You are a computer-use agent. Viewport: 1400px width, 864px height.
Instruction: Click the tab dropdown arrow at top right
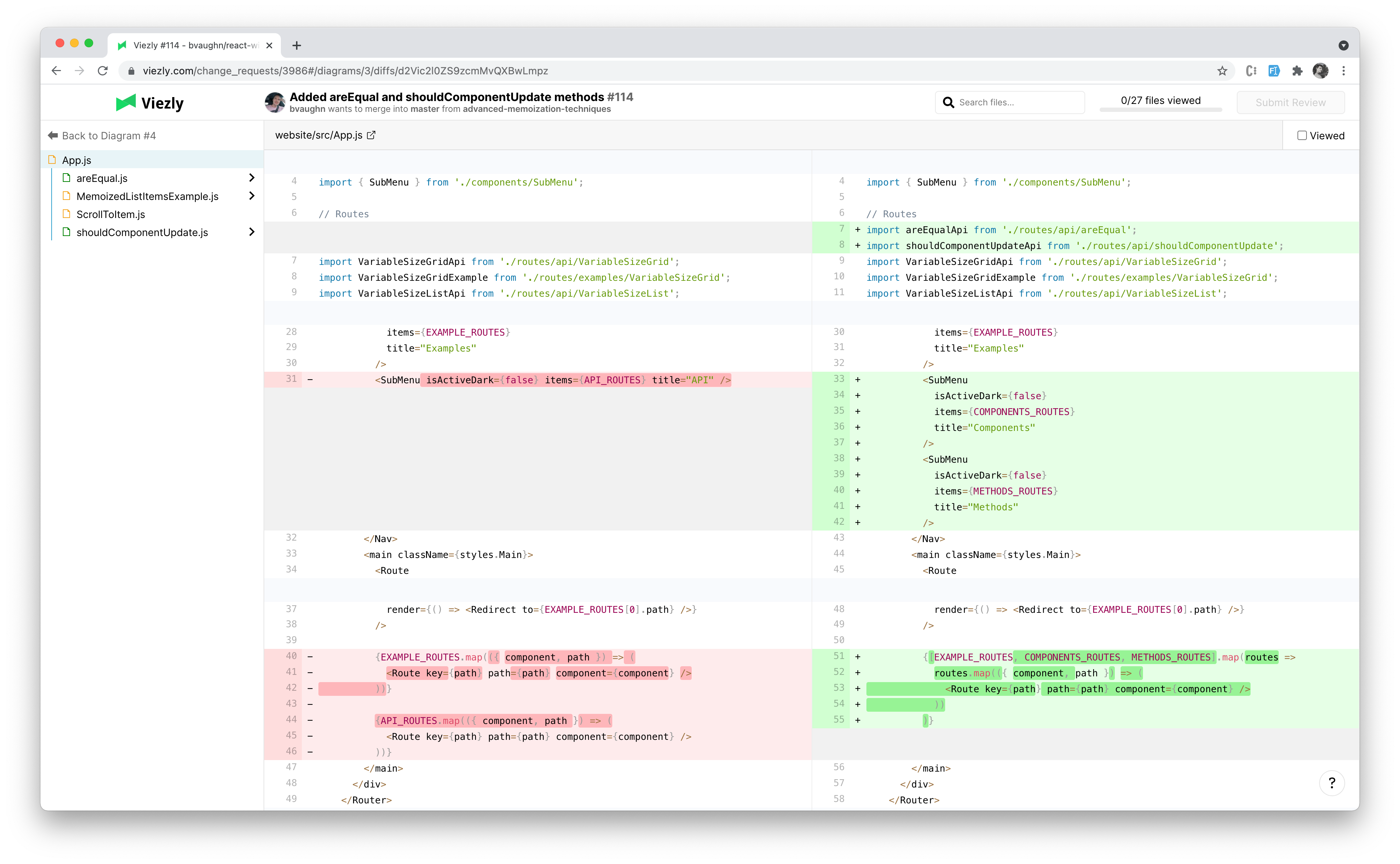pos(1343,46)
